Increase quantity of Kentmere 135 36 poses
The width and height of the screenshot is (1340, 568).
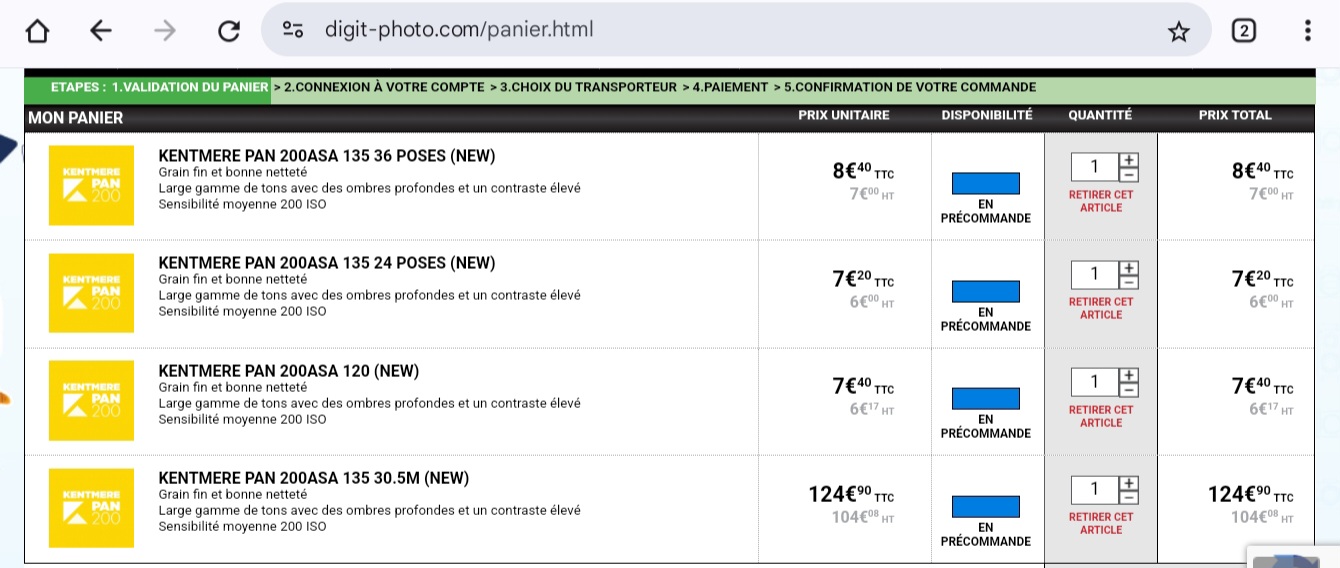(x=1129, y=159)
